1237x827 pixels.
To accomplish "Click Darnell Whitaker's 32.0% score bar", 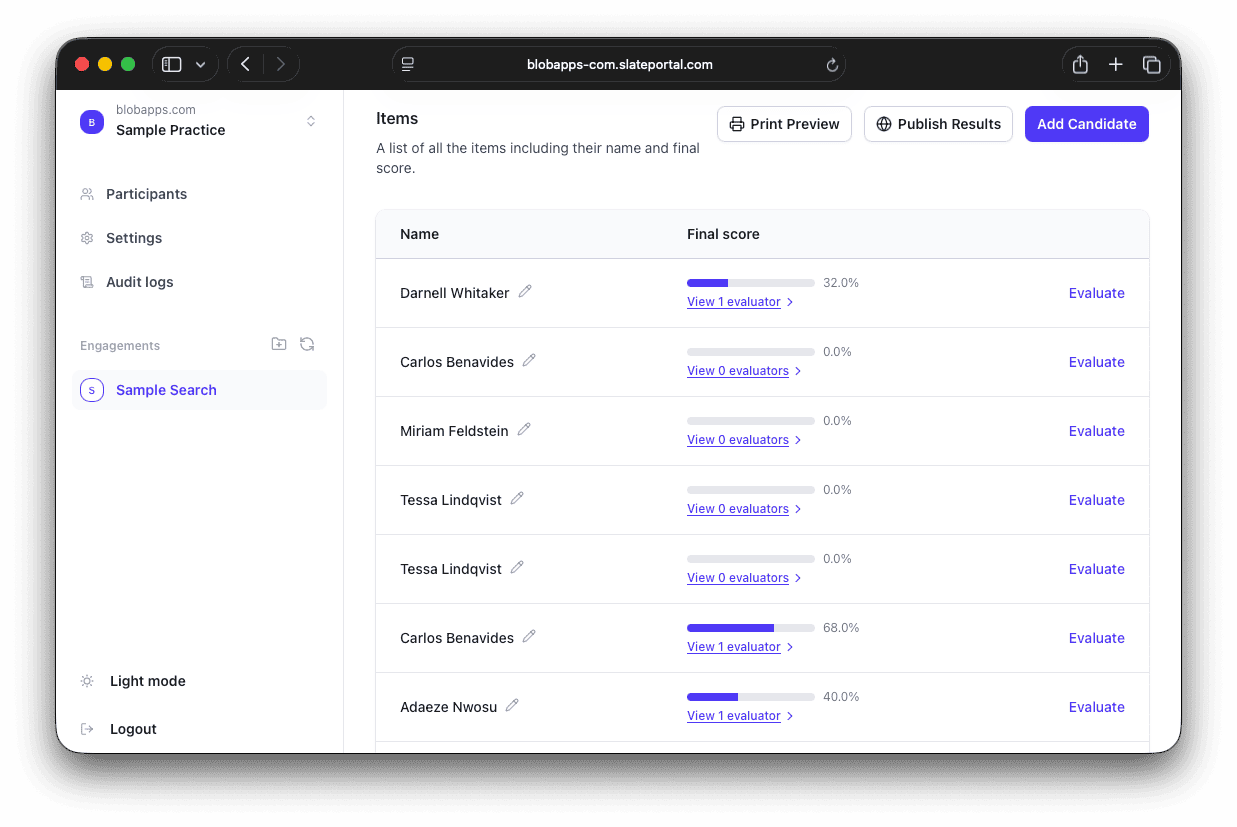I will pyautogui.click(x=751, y=283).
